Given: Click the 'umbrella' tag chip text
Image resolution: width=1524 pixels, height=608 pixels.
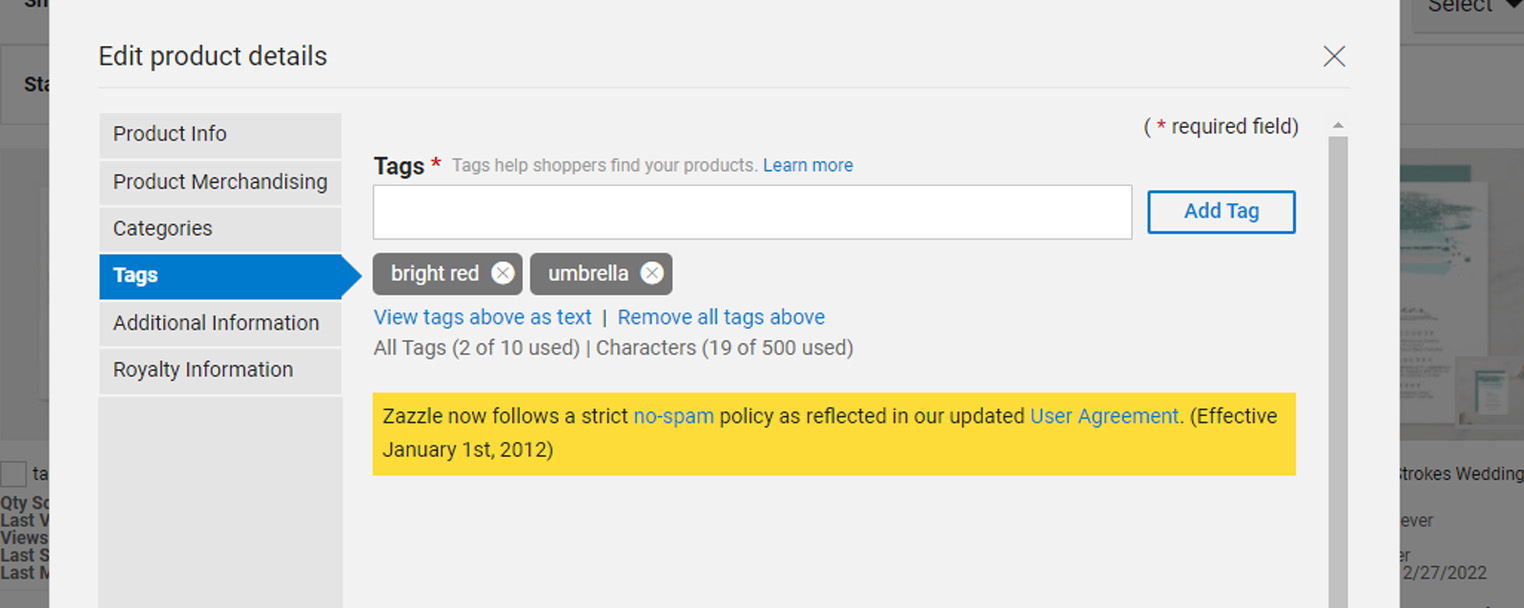Looking at the screenshot, I should point(588,274).
